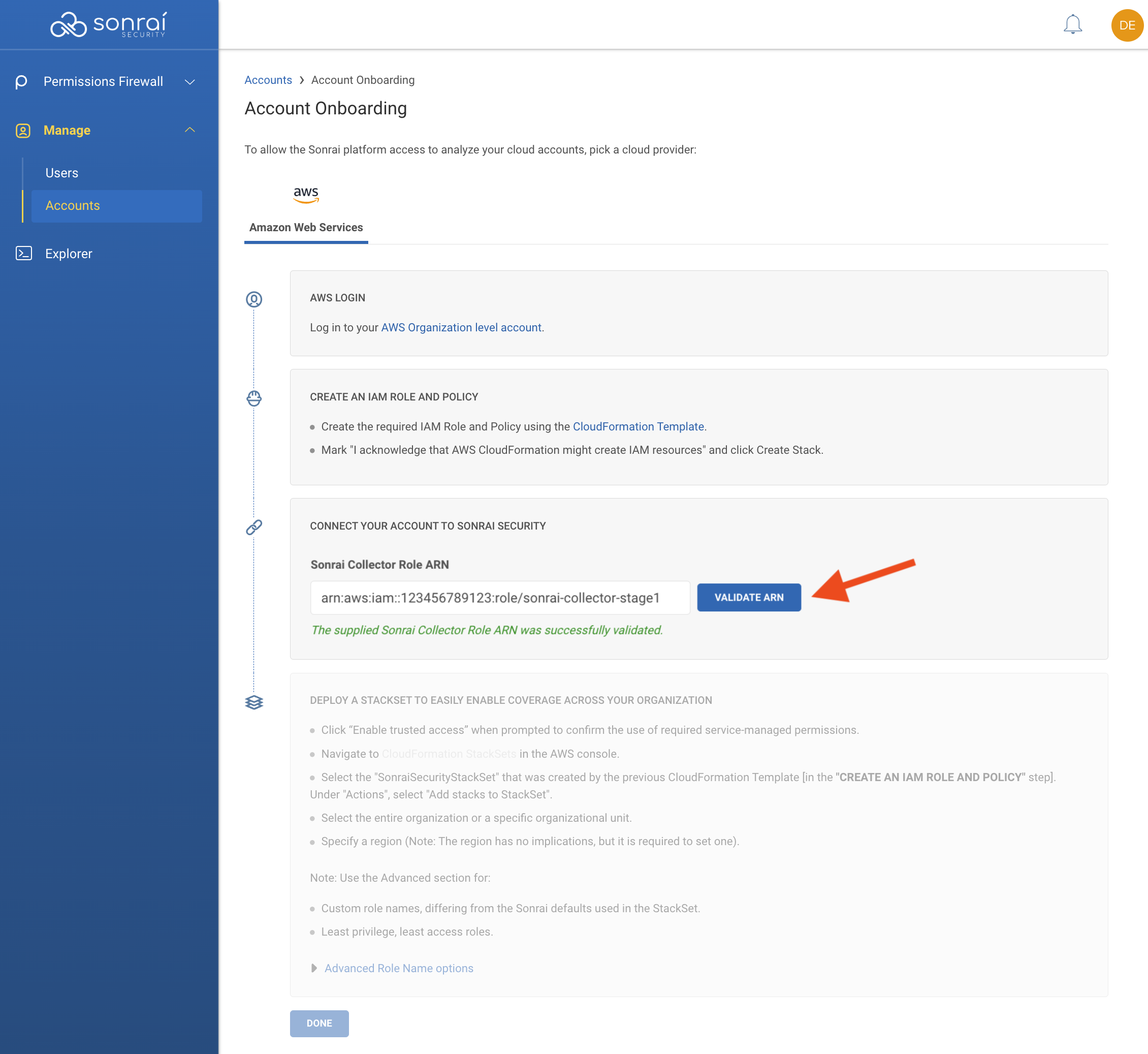
Task: Click the 'Mark I acknowledge' bullet text
Action: point(572,450)
